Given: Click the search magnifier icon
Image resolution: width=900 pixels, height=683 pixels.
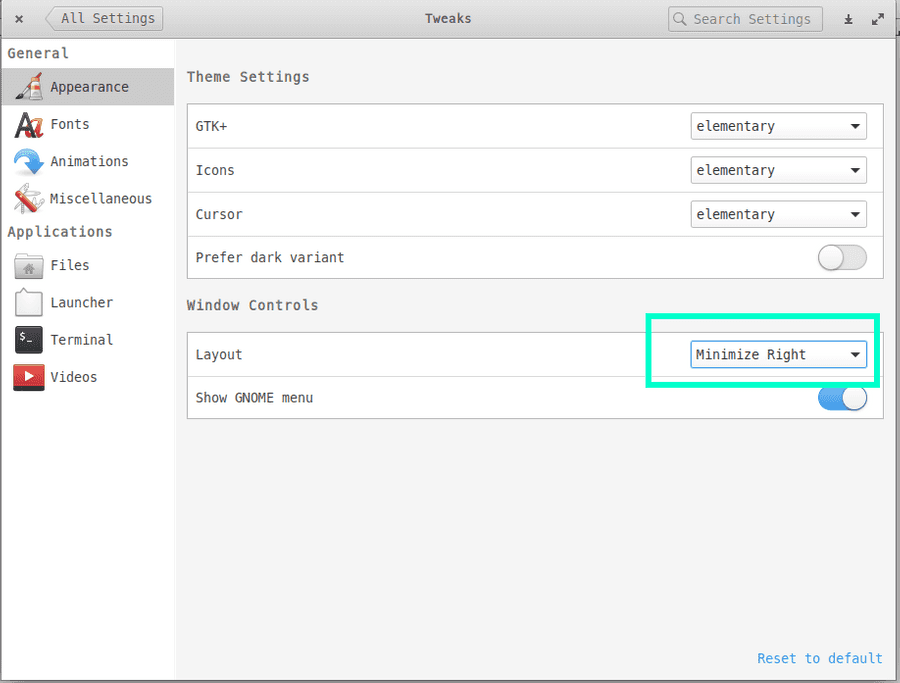Looking at the screenshot, I should point(680,19).
